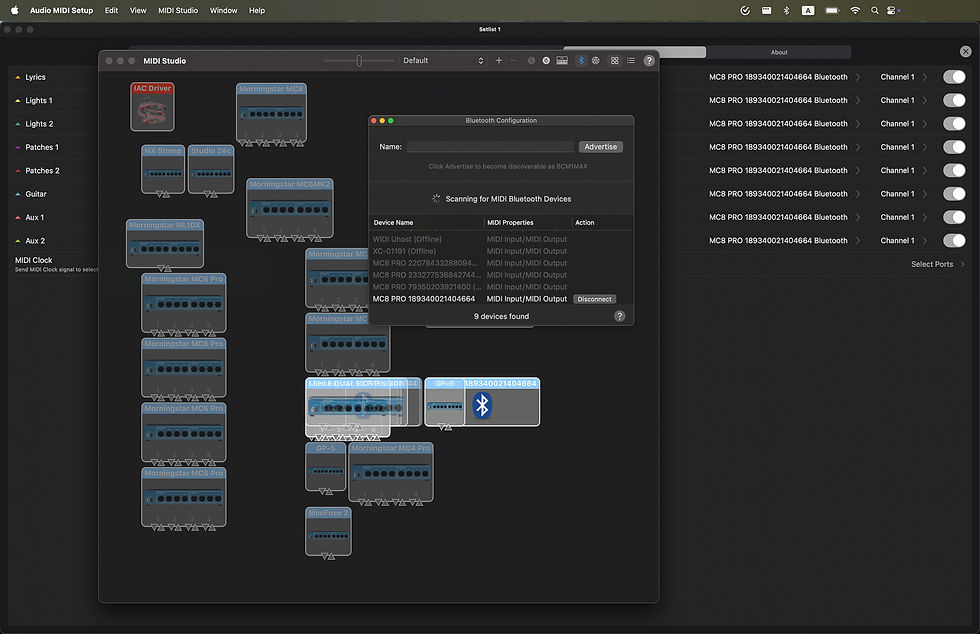980x634 pixels.
Task: Switch to the About tab
Action: tap(779, 53)
